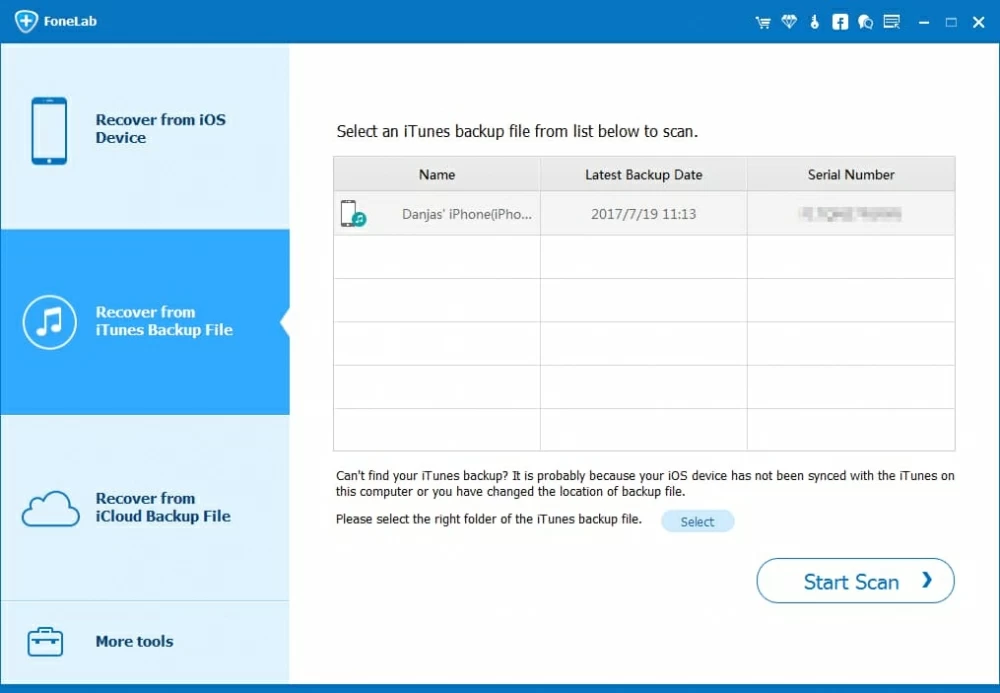This screenshot has width=1000, height=693.
Task: Select Recover from iTunes Backup File tab
Action: (x=145, y=322)
